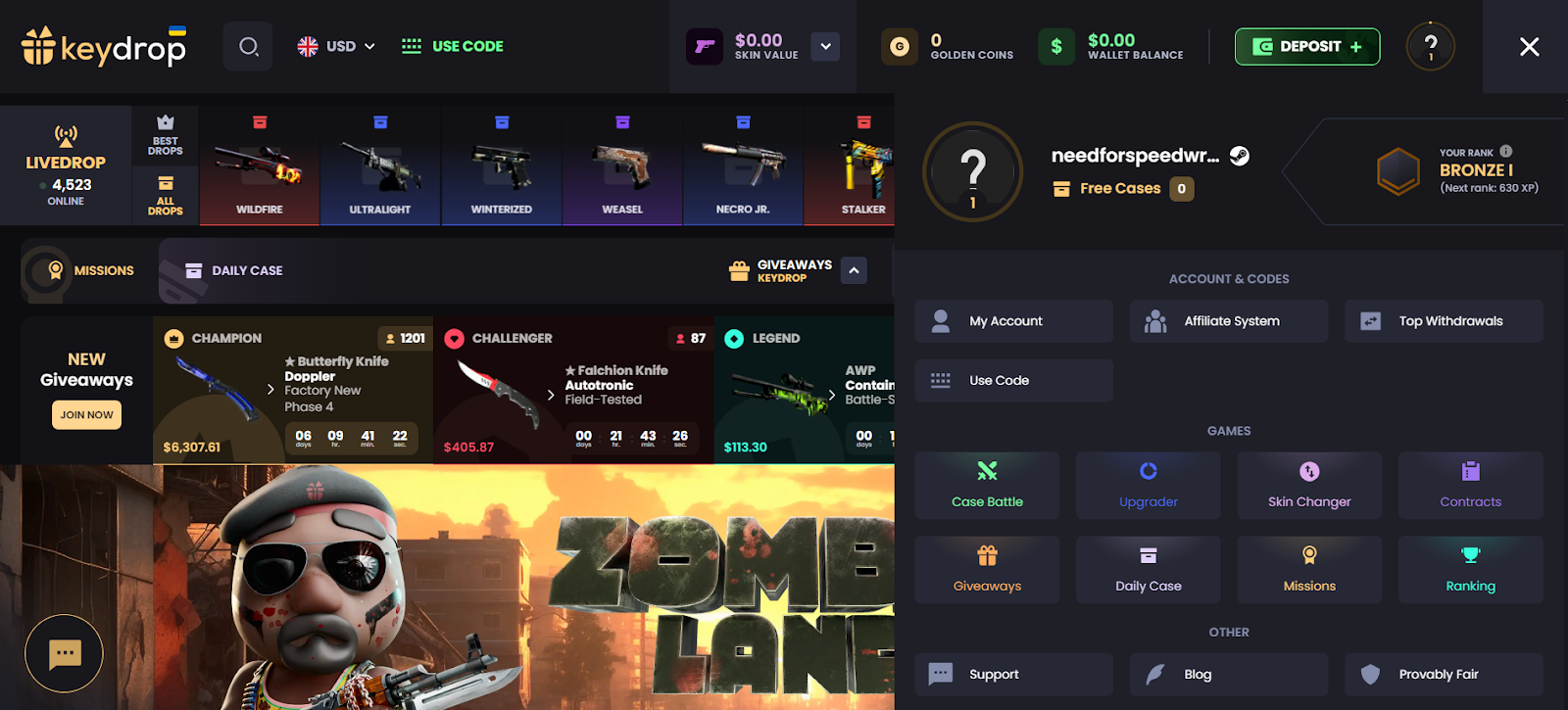1568x710 pixels.
Task: Select the Wildfire case thumbnail
Action: point(260,166)
